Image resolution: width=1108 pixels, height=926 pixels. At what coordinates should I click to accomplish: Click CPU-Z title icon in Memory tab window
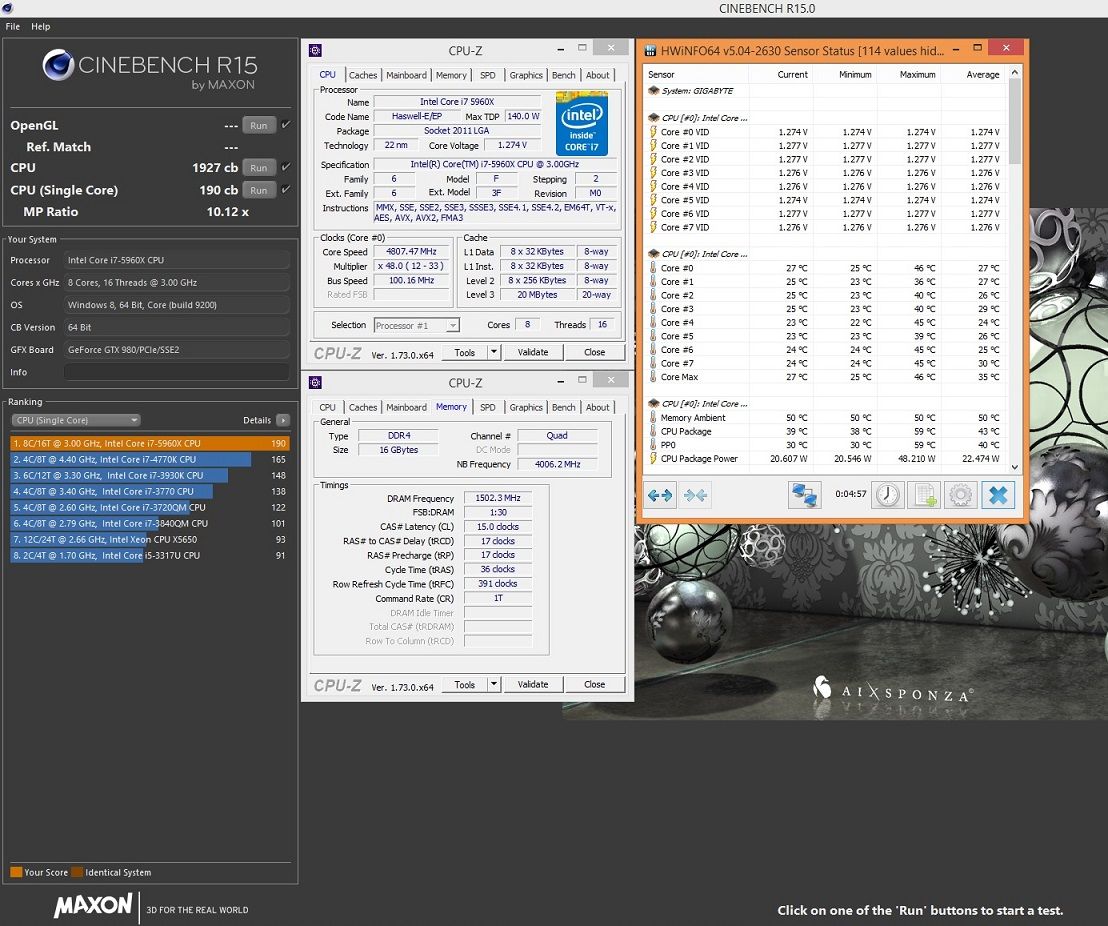[315, 382]
